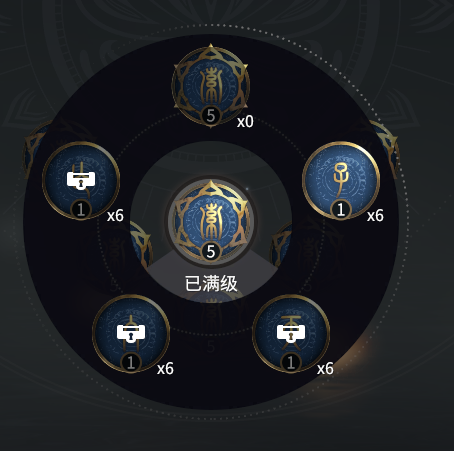Screen dimensions: 454x451
Task: Click the partially hidden rune at far right edge
Action: (x=385, y=148)
